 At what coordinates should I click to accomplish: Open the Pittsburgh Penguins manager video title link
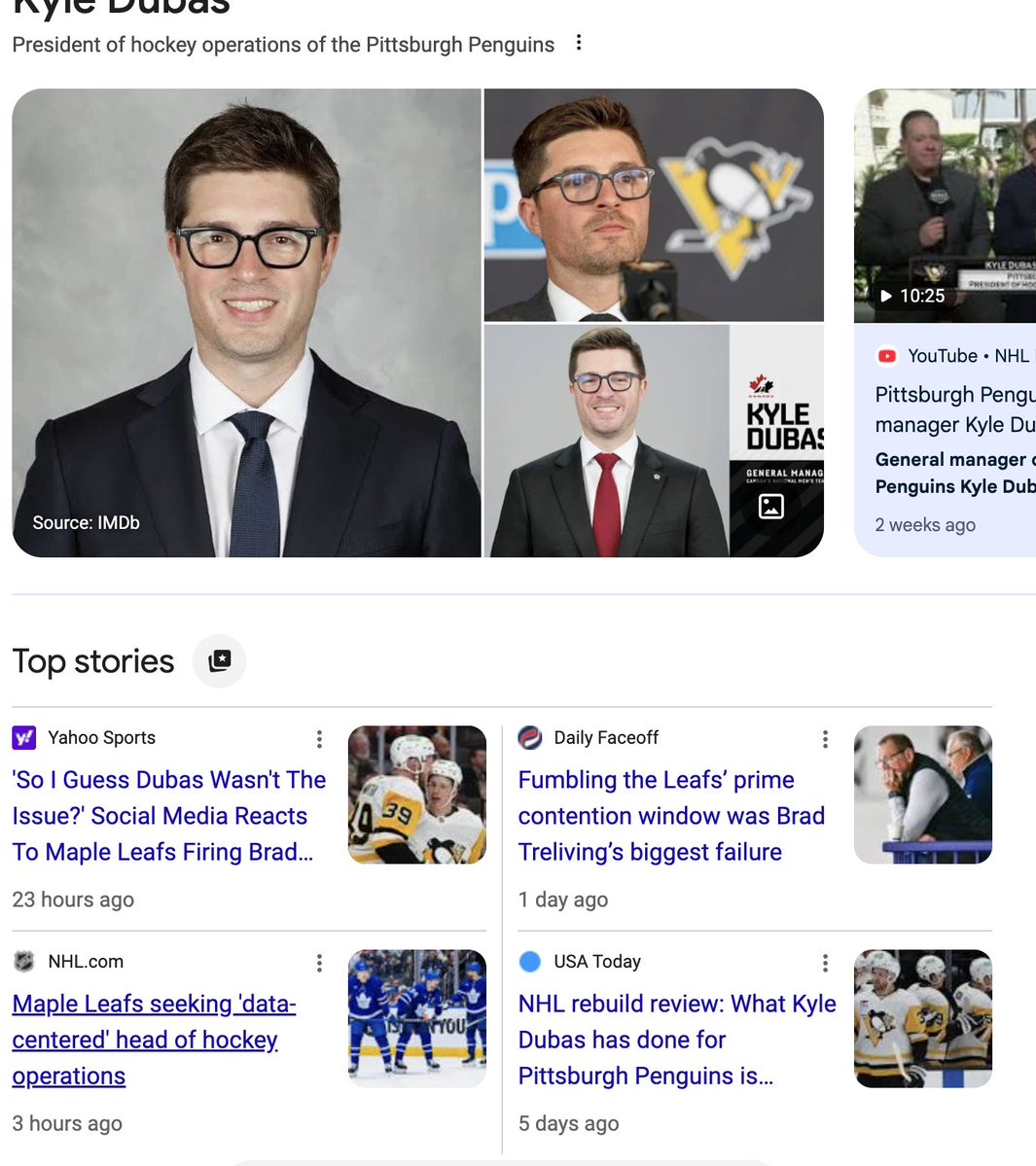tap(955, 409)
